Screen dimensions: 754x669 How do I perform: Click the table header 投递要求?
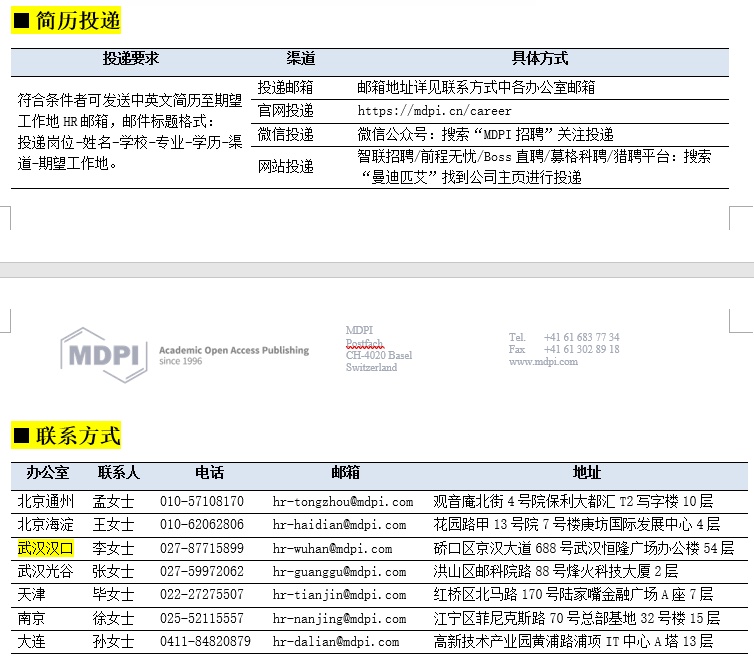click(x=130, y=59)
